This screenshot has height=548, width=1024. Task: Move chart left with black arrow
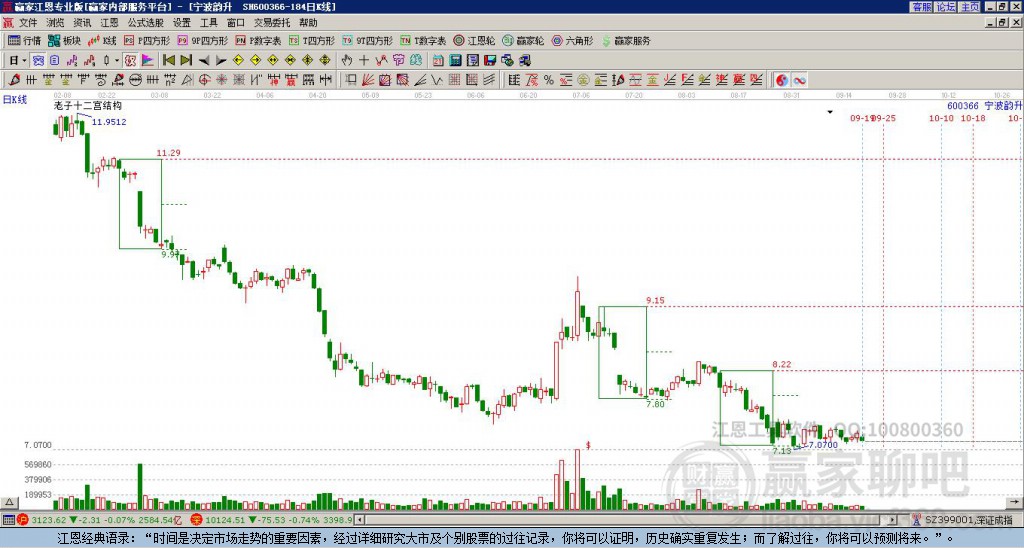pos(204,61)
